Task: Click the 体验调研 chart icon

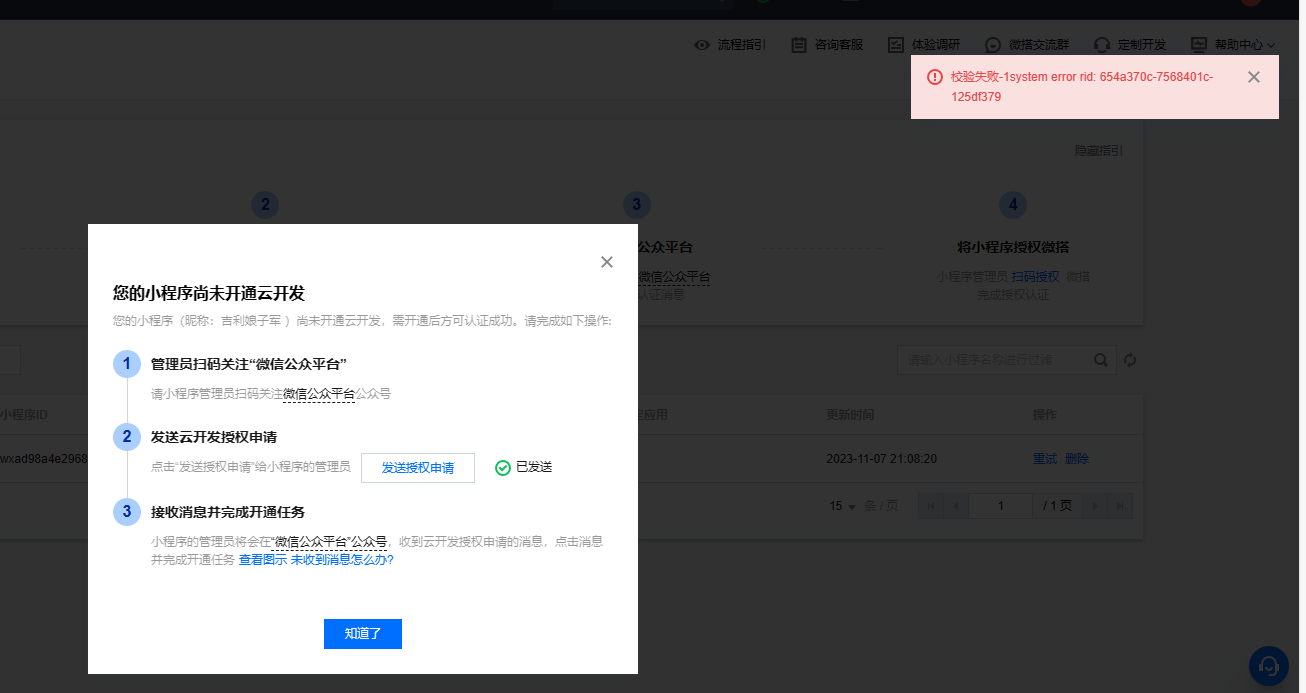Action: pos(896,45)
